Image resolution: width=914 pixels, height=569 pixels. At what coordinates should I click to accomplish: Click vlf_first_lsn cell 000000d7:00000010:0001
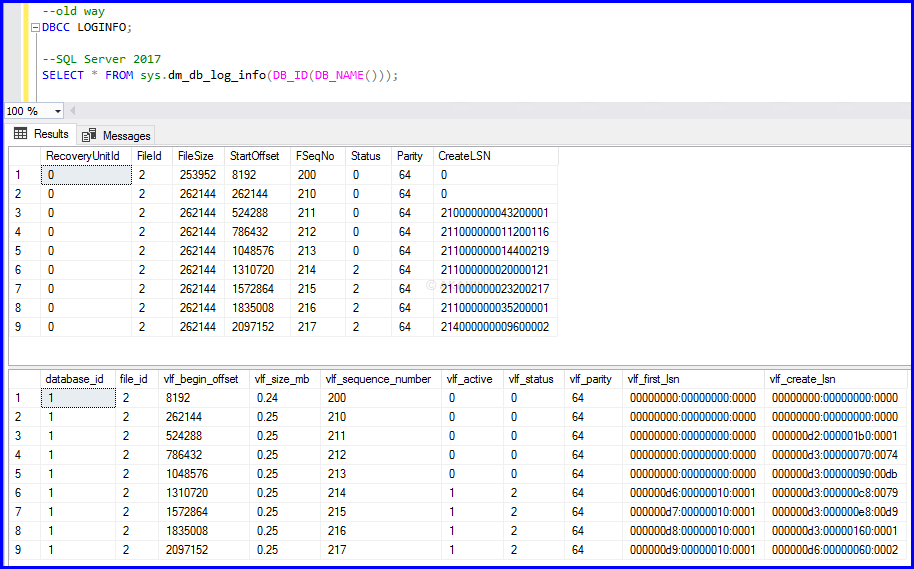click(693, 512)
